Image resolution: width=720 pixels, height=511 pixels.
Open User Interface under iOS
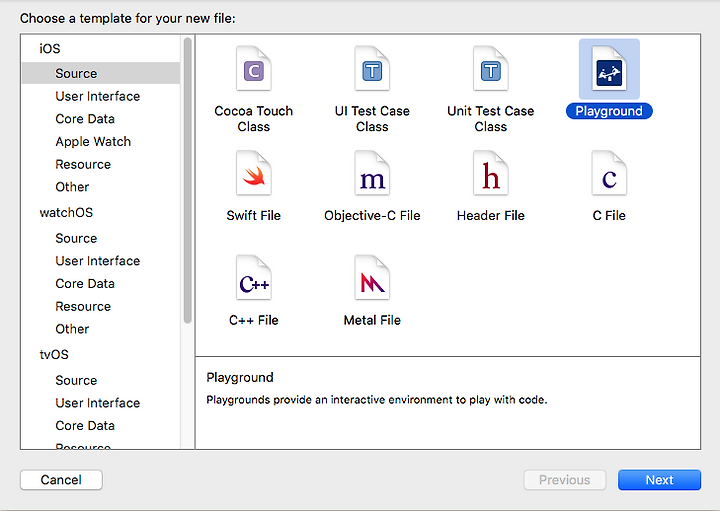[97, 96]
